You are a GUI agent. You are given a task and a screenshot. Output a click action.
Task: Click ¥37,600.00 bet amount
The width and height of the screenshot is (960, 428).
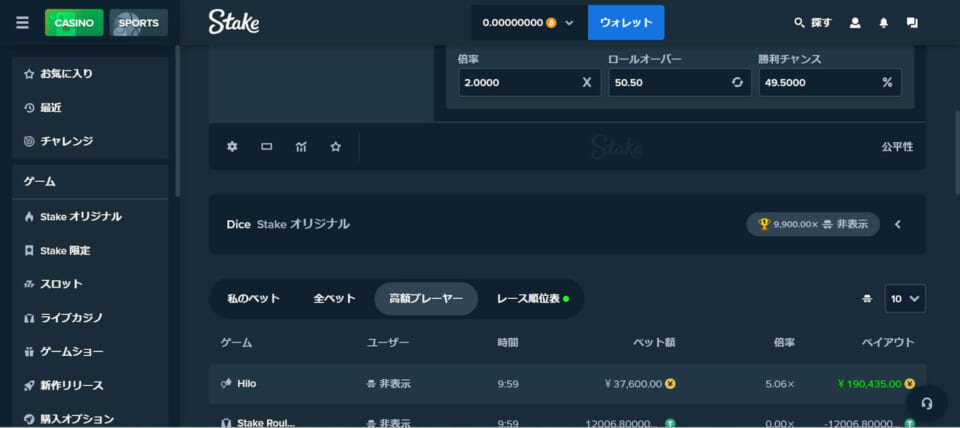coord(633,384)
